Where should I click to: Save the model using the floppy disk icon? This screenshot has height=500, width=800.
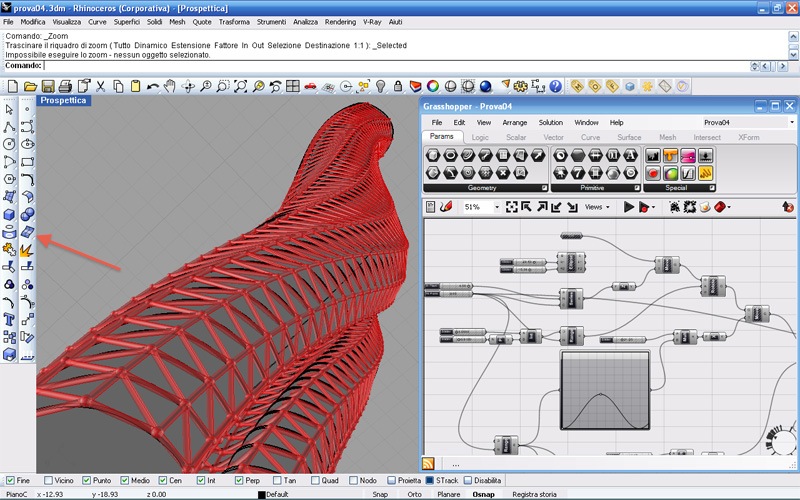48,86
